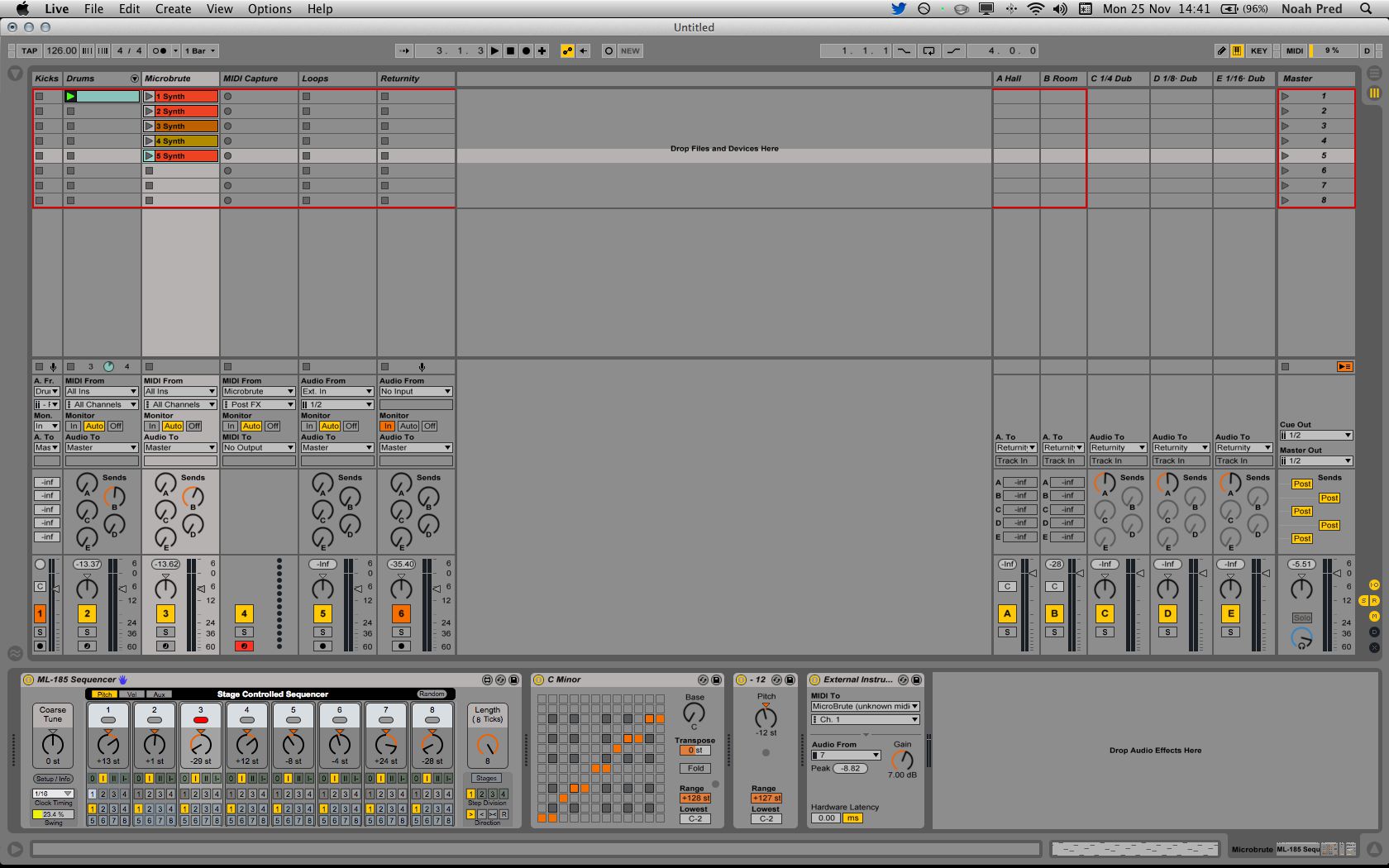
Task: Set Returnity monitor to Auto
Action: (408, 427)
